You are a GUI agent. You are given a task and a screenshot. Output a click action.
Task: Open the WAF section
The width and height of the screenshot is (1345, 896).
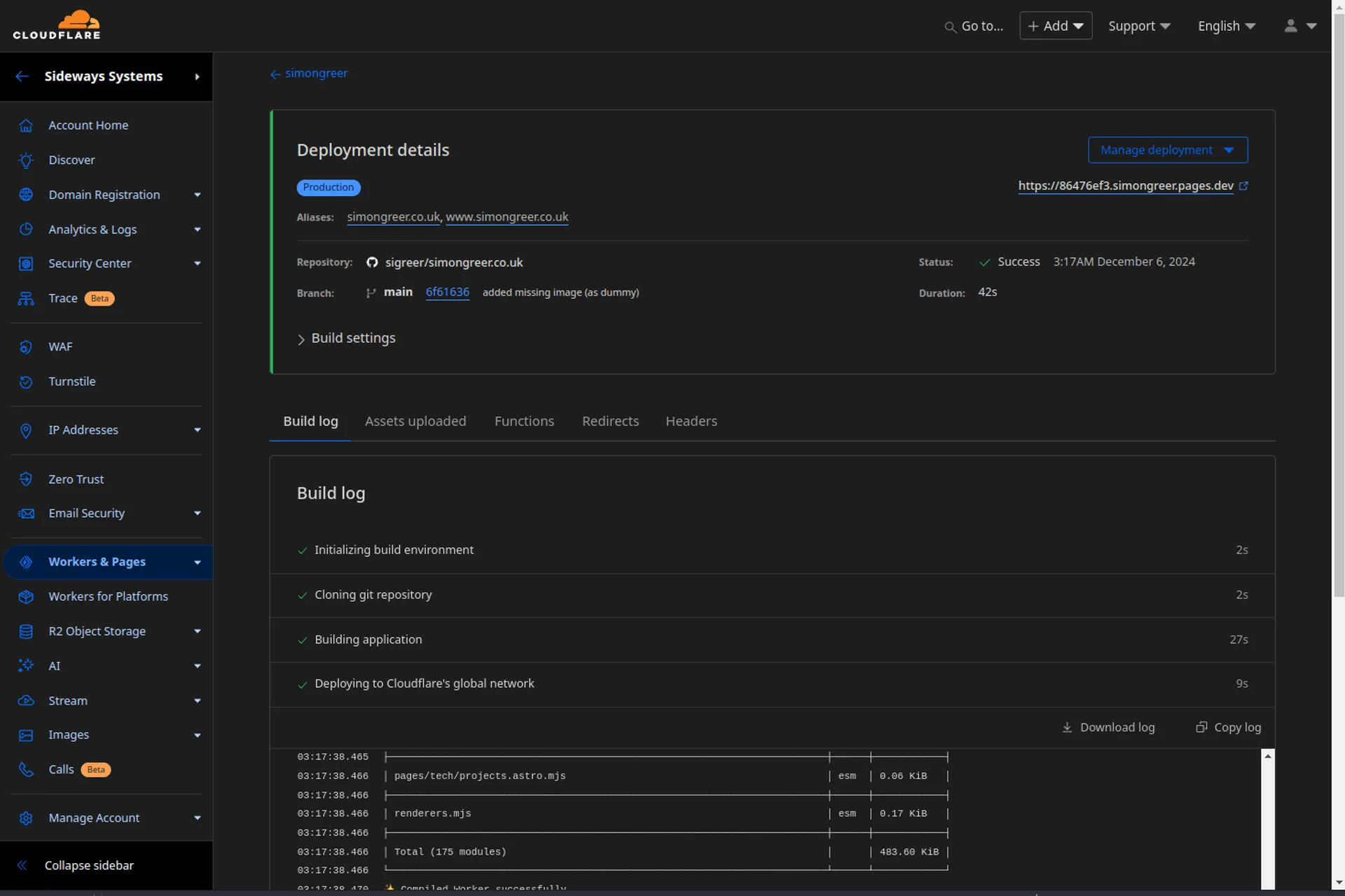click(60, 346)
